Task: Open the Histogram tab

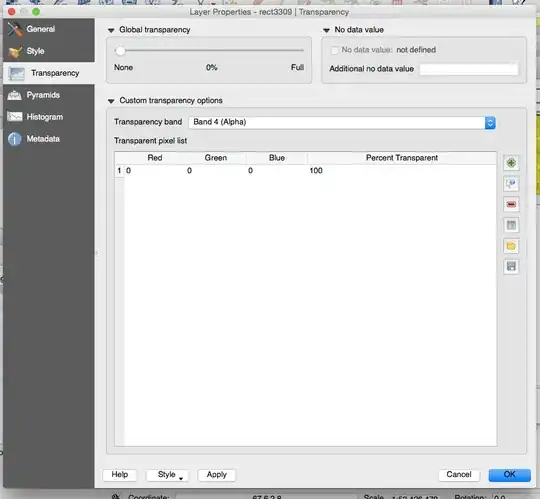Action: coord(49,117)
